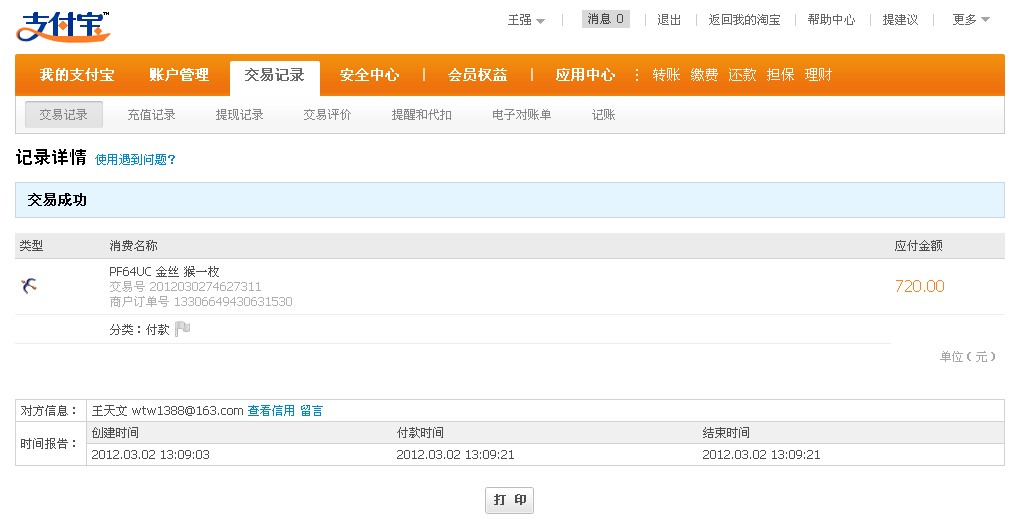The image size is (1027, 524).
Task: Click the gray flag icon beside 付款
Action: pos(182,329)
